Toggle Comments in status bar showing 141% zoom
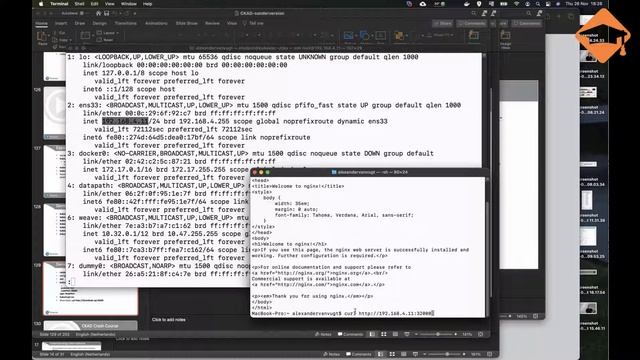This screenshot has width=640, height=360. (x=350, y=334)
